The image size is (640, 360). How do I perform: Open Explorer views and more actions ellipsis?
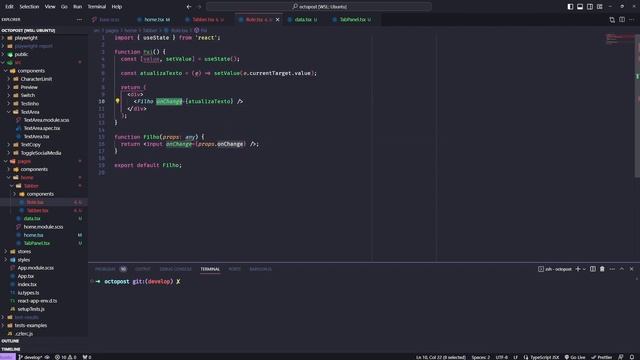79,19
